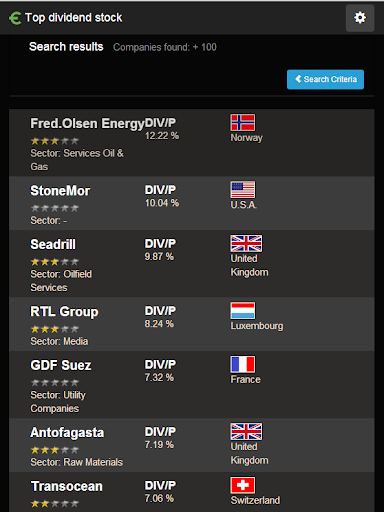Select the GDF Suez stock
384x512 pixels.
[x=192, y=385]
